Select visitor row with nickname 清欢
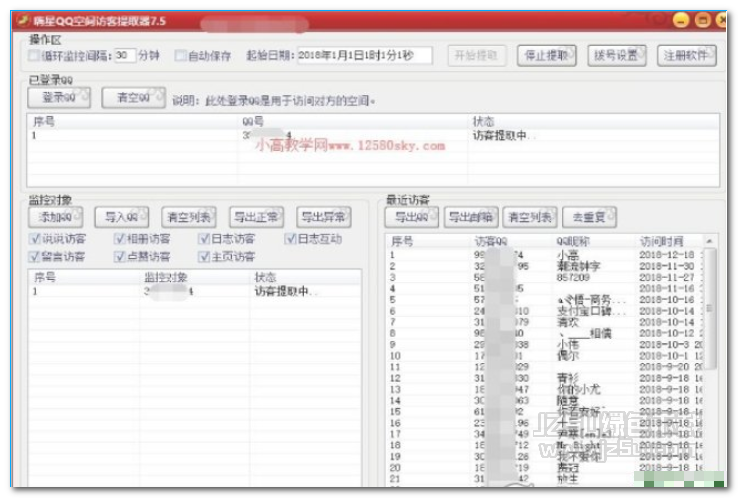This screenshot has height=498, width=738. click(546, 322)
